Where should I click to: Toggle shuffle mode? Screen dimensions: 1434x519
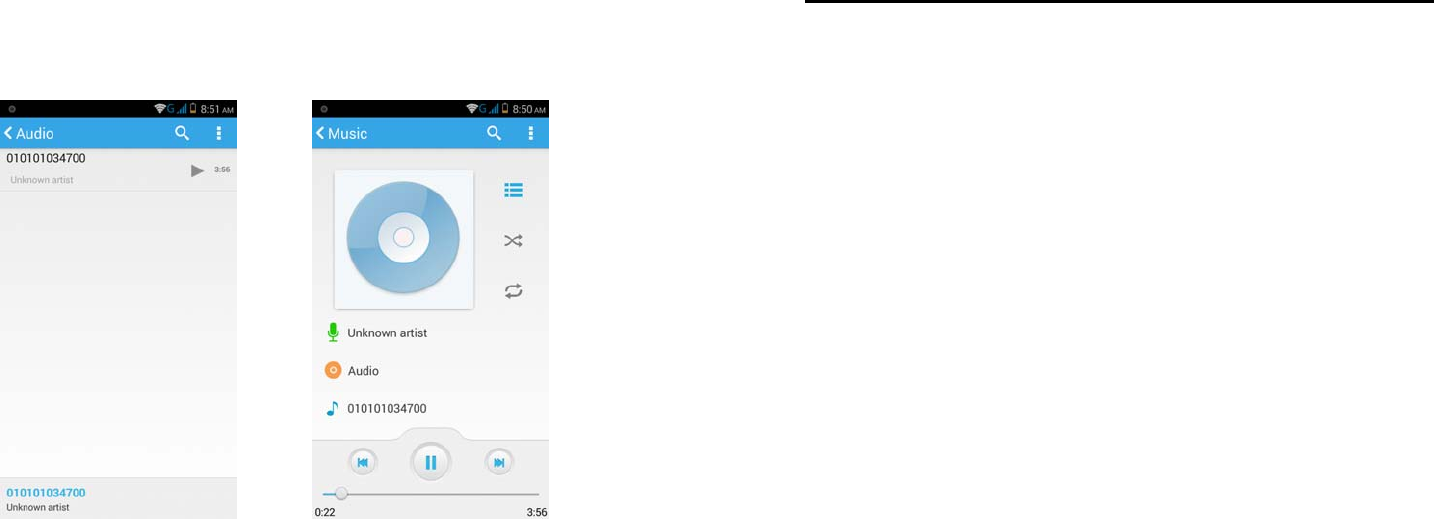(x=513, y=241)
